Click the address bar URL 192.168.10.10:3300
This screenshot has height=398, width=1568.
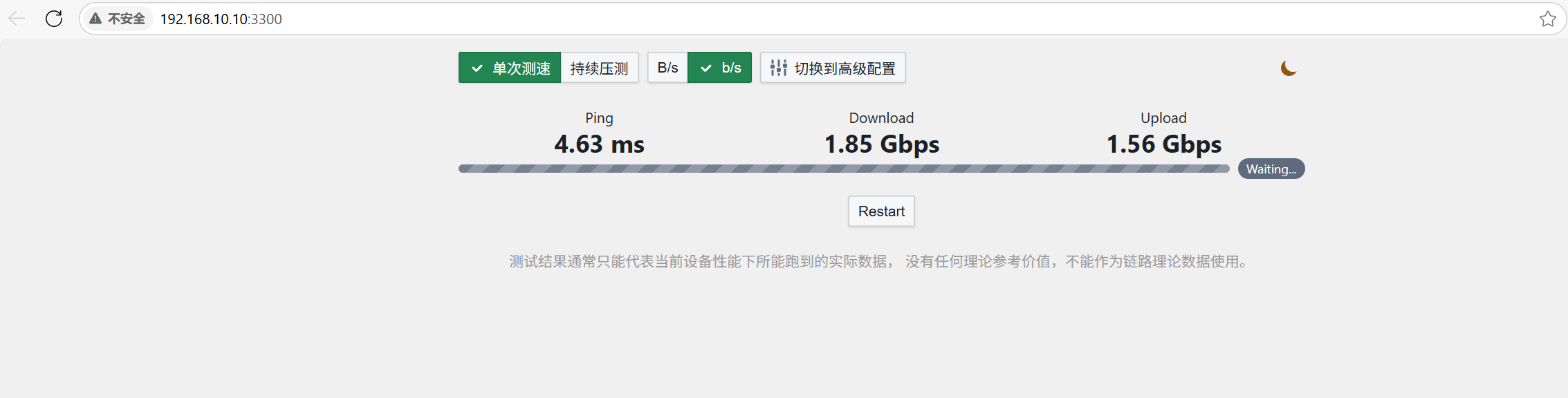(x=221, y=19)
